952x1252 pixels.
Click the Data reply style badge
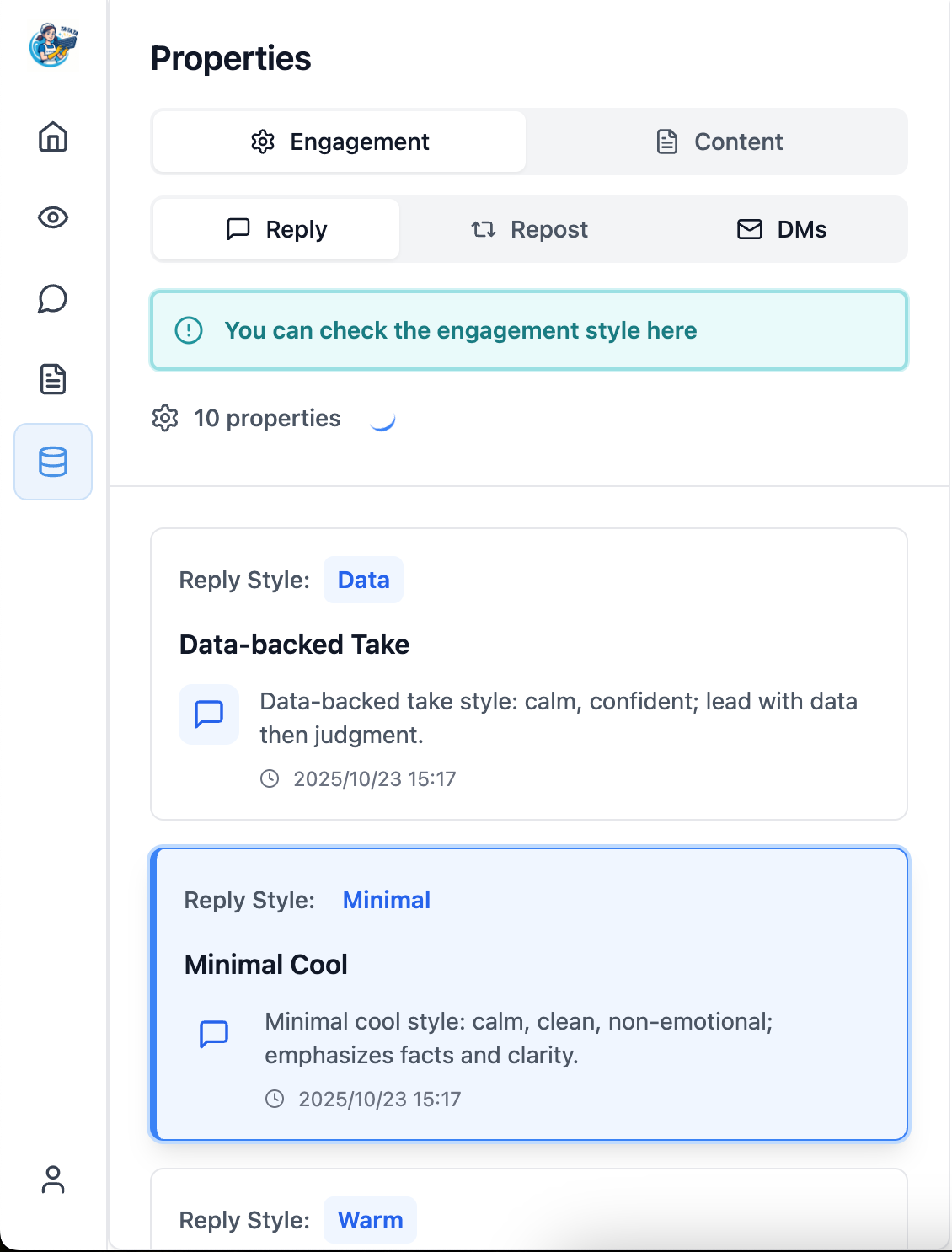pos(363,580)
